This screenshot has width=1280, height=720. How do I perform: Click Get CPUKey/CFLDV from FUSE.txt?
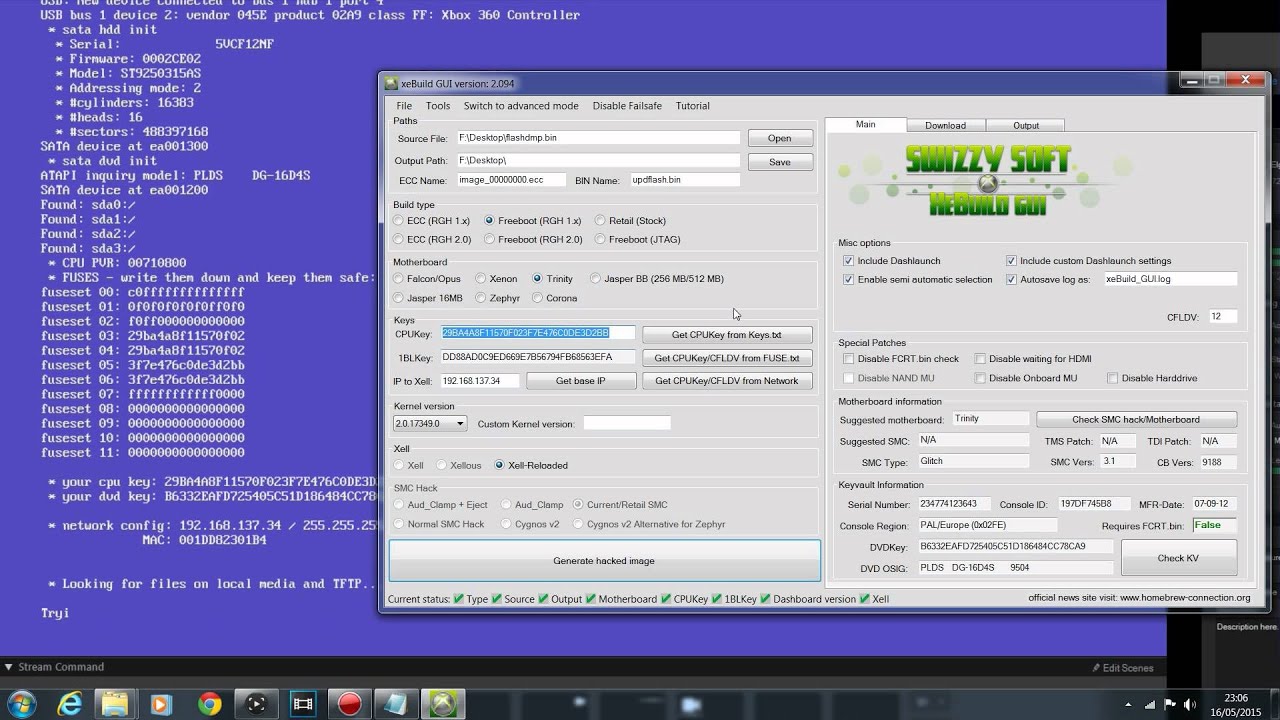727,358
